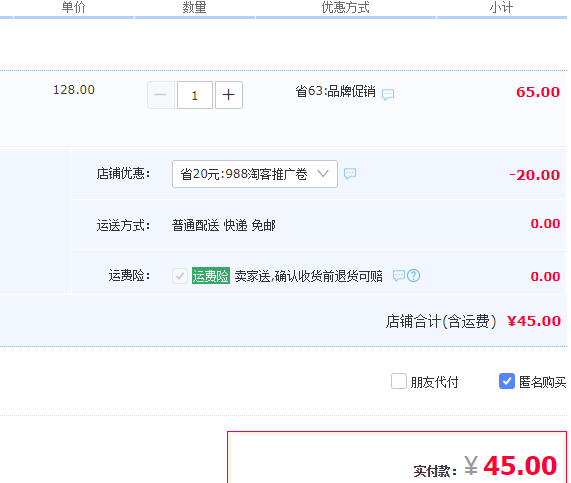Click the 实付款 final amount 45.00
The image size is (571, 483).
click(520, 466)
